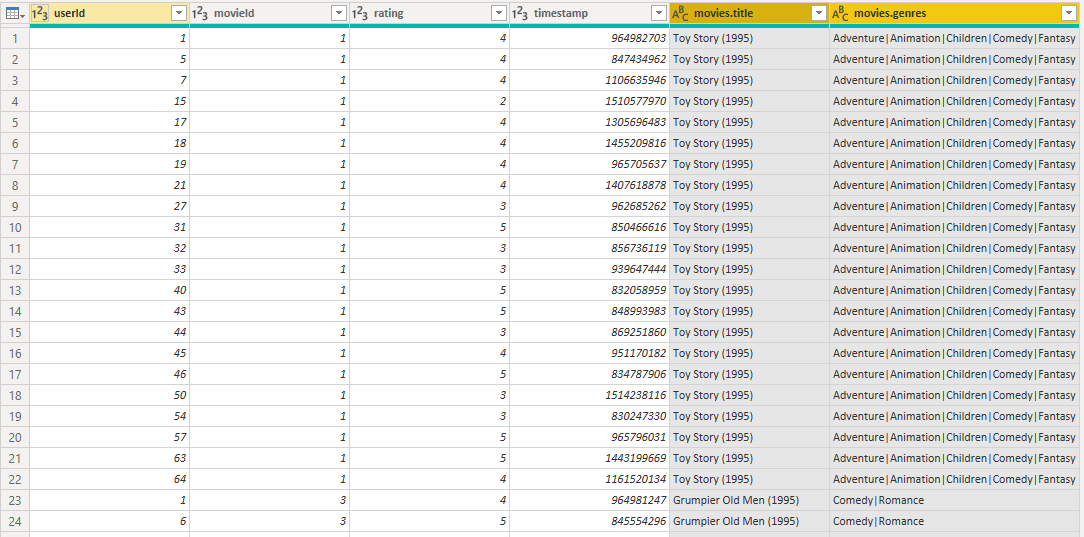Click the movies.genres text type icon
The height and width of the screenshot is (537, 1084).
(840, 13)
